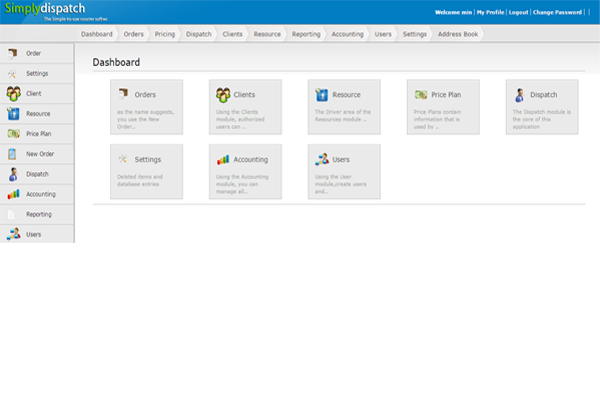Click the Resource card icon on the dashboard

321,95
